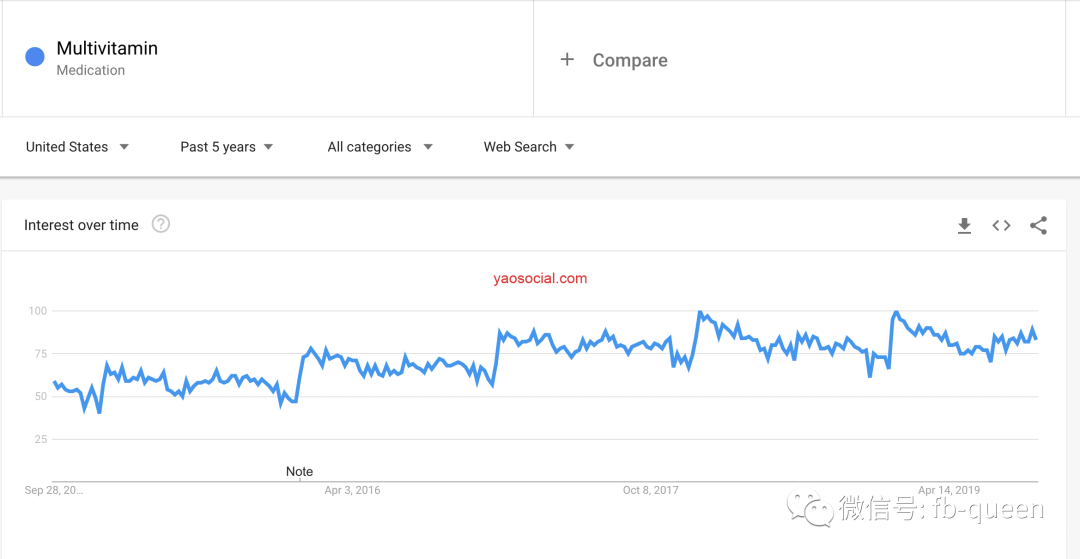Viewport: 1080px width, 559px height.
Task: Expand the Past 5 years time filter
Action: (x=227, y=147)
